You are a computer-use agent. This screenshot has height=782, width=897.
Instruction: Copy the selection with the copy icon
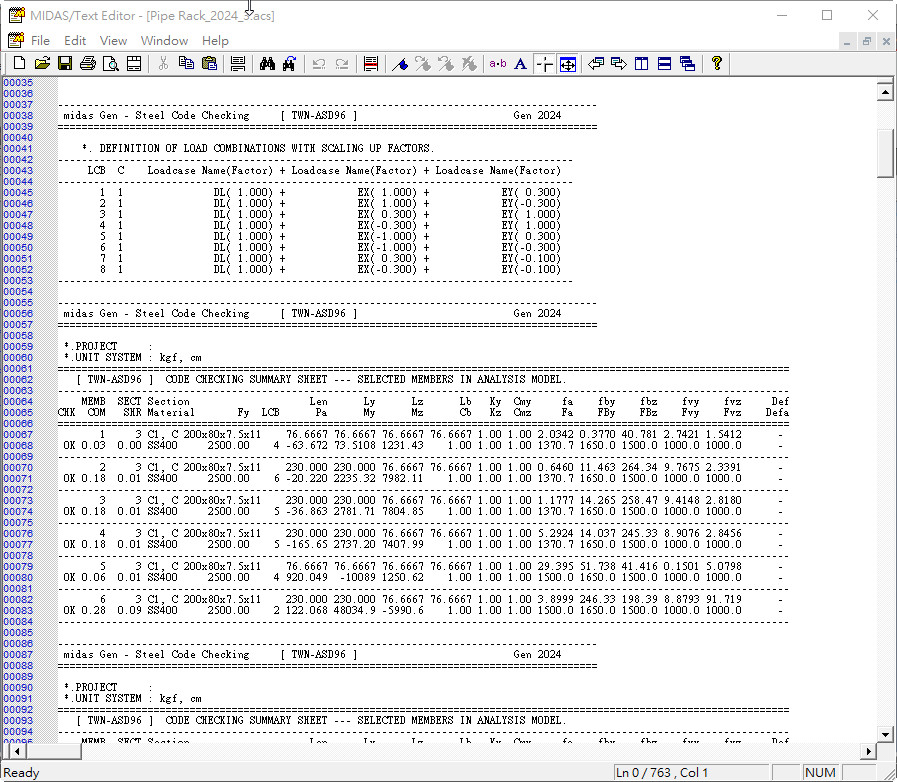tap(186, 63)
